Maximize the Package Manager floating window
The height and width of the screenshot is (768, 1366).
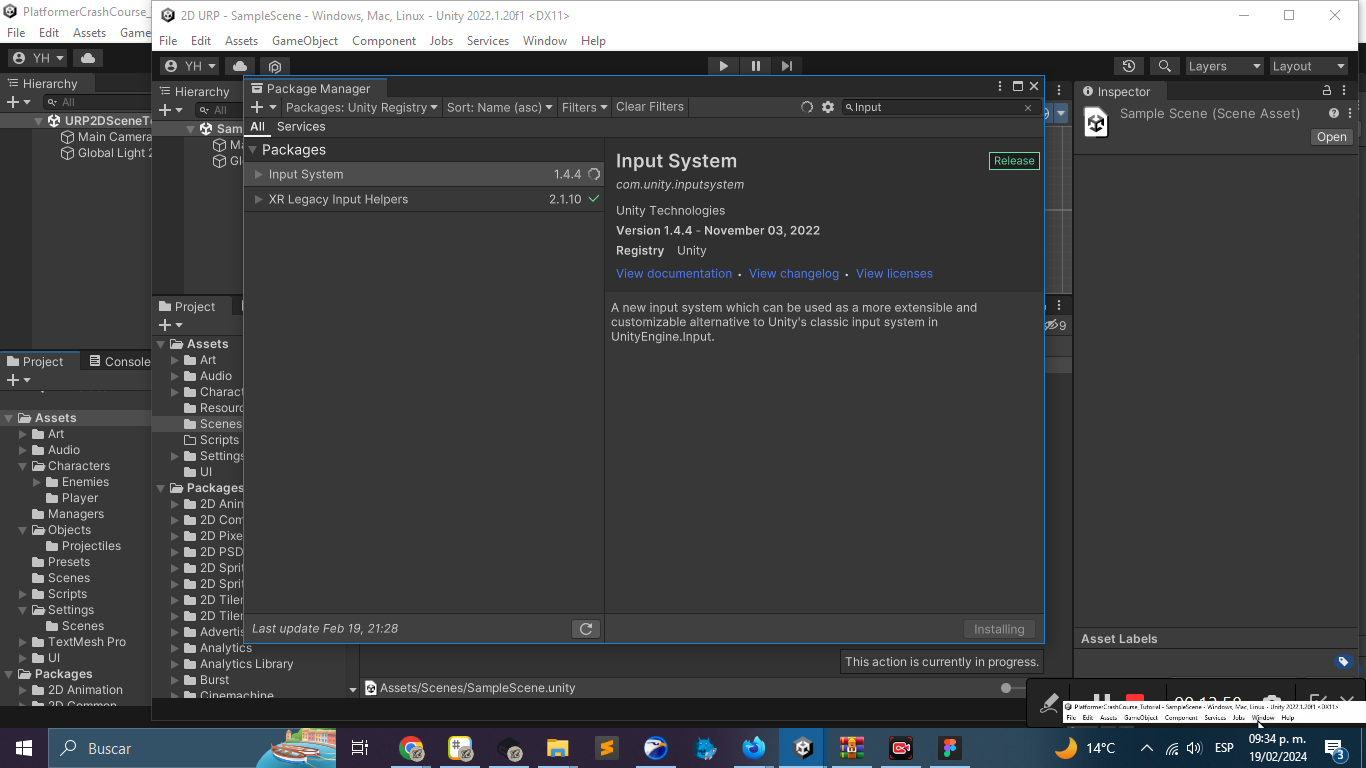(1018, 87)
